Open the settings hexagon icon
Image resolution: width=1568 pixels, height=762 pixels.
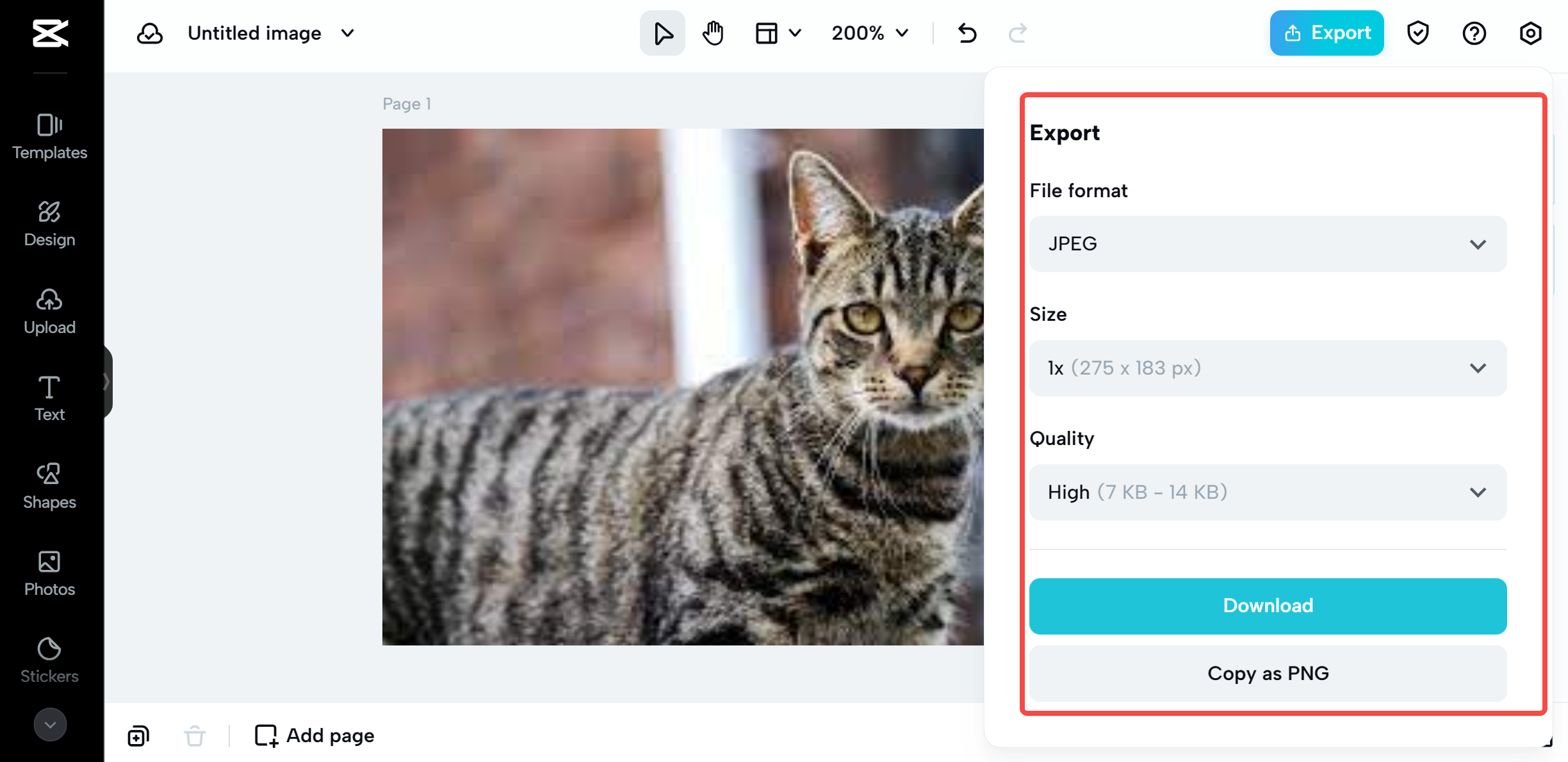point(1530,33)
